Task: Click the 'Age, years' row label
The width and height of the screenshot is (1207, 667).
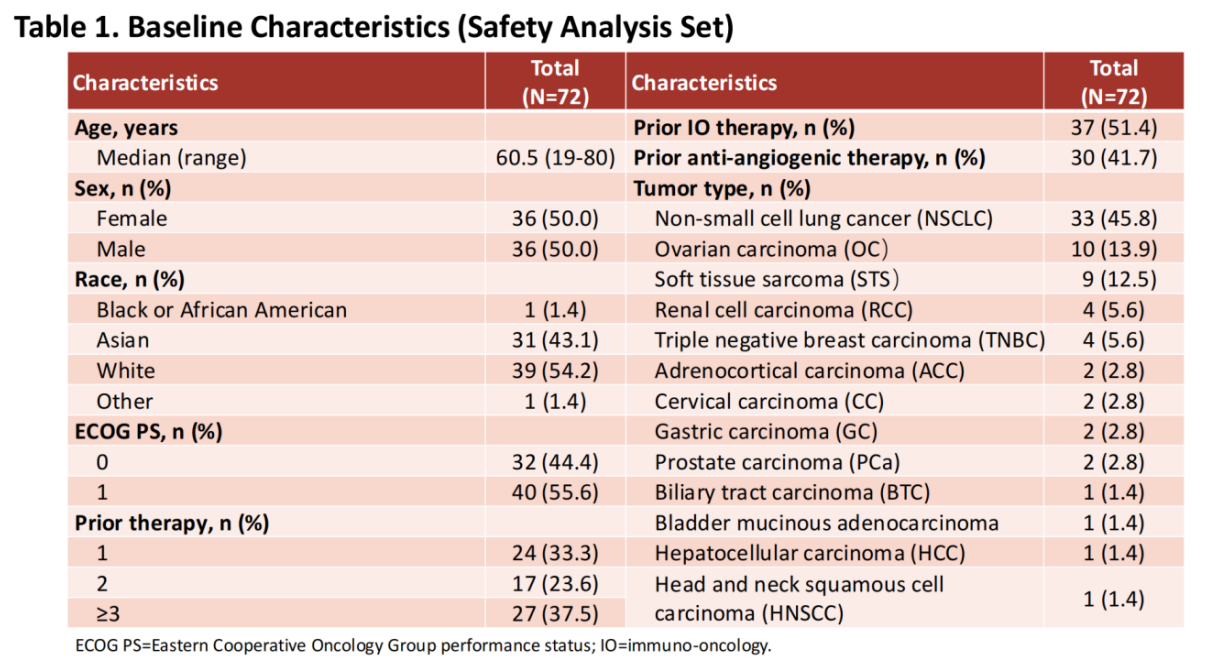Action: click(x=124, y=127)
